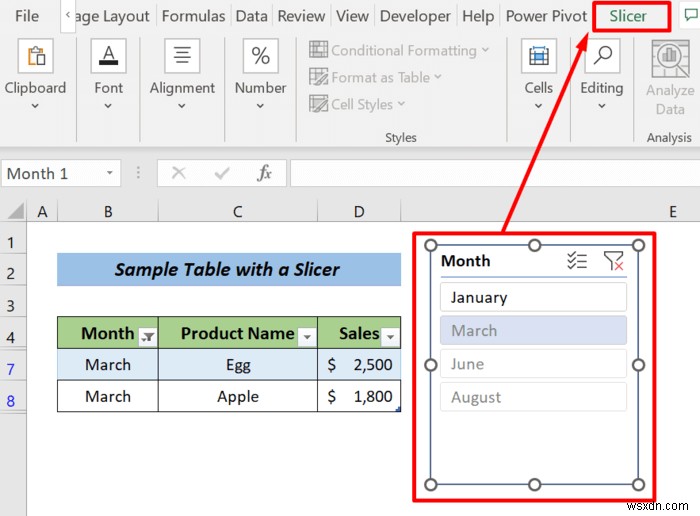The width and height of the screenshot is (700, 516).
Task: Select January in the Month slicer
Action: (533, 297)
